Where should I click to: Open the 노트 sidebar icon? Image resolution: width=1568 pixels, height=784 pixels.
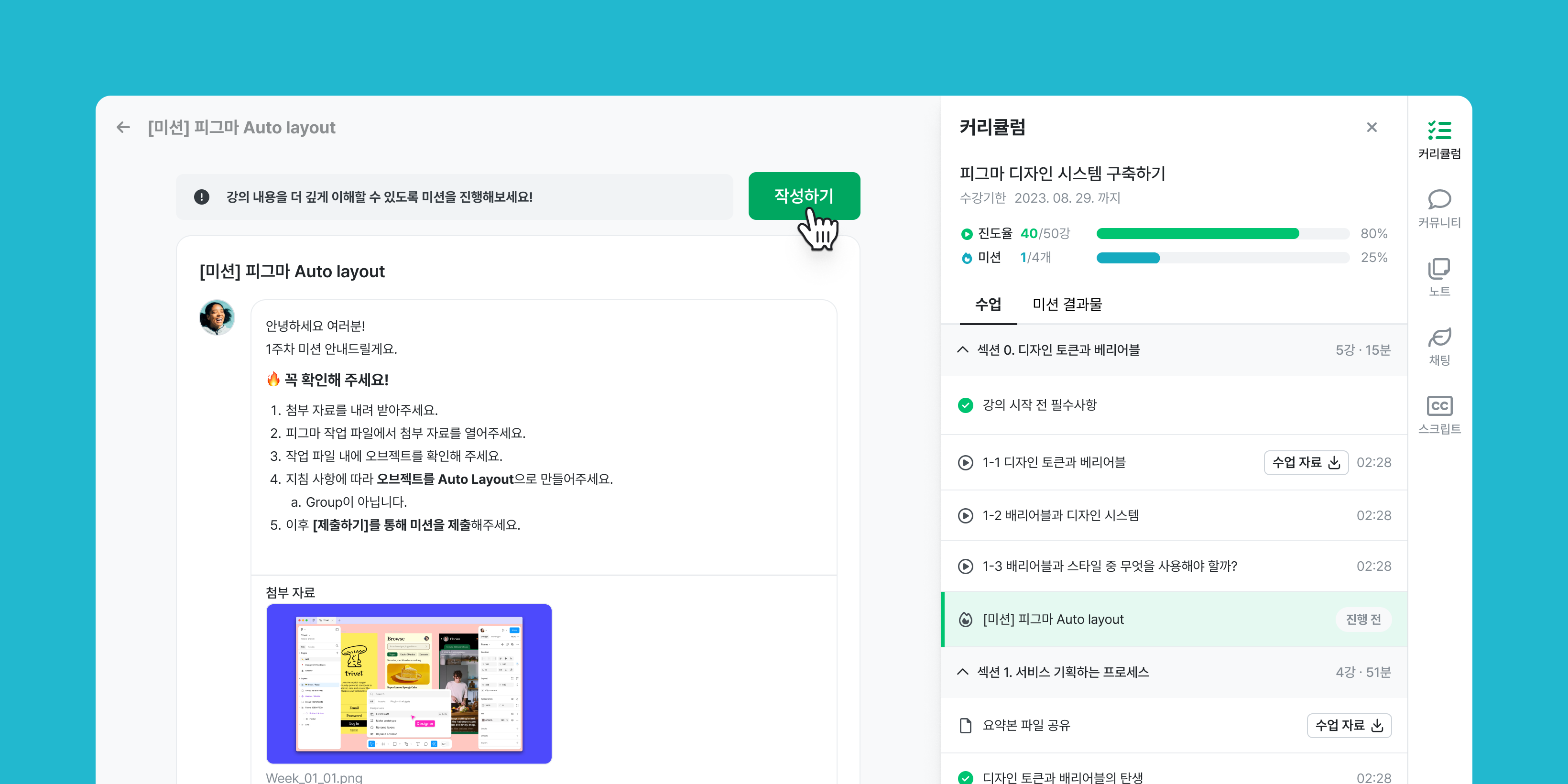click(1439, 278)
